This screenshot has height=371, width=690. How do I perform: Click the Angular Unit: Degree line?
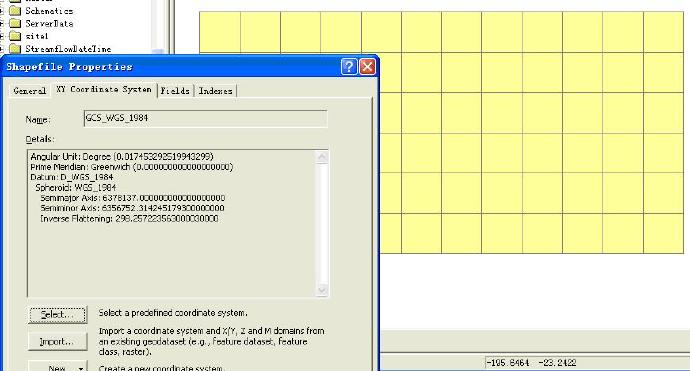122,157
